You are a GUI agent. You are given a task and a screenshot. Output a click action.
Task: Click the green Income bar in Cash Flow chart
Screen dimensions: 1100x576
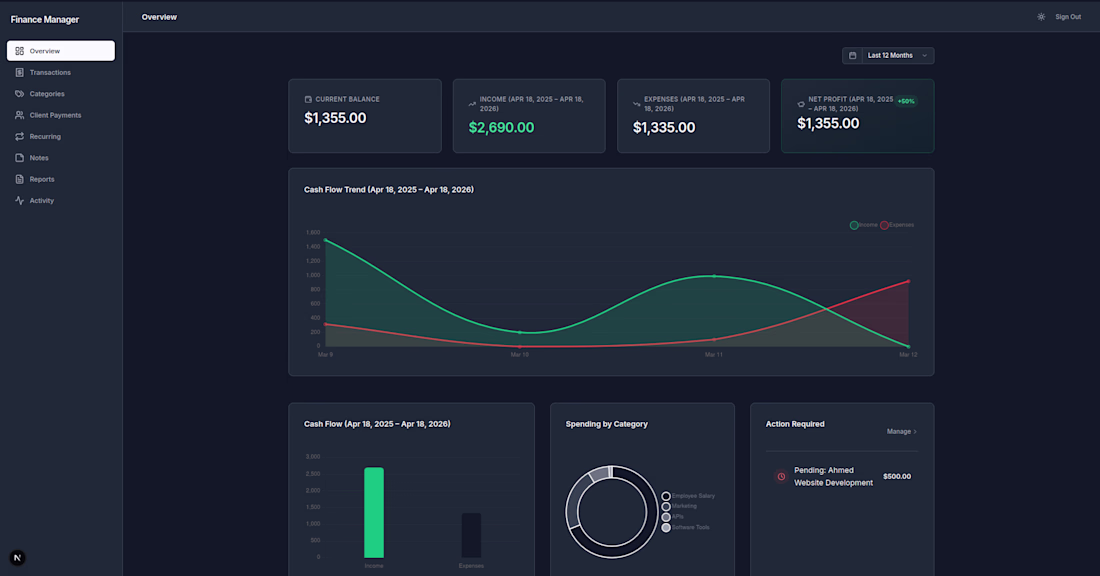(x=374, y=512)
